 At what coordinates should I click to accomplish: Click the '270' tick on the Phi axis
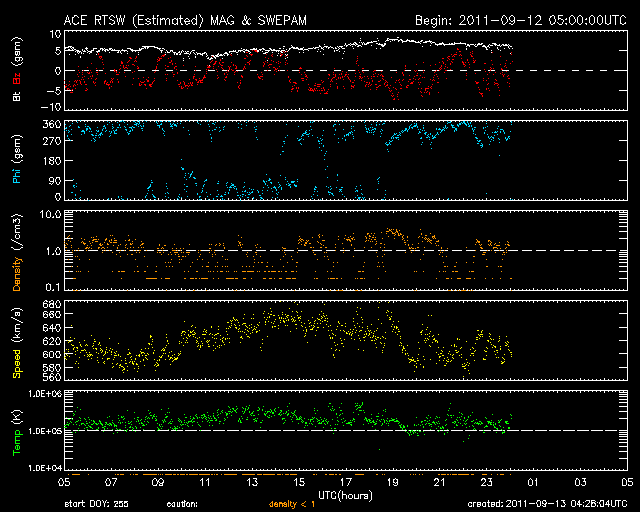point(52,141)
